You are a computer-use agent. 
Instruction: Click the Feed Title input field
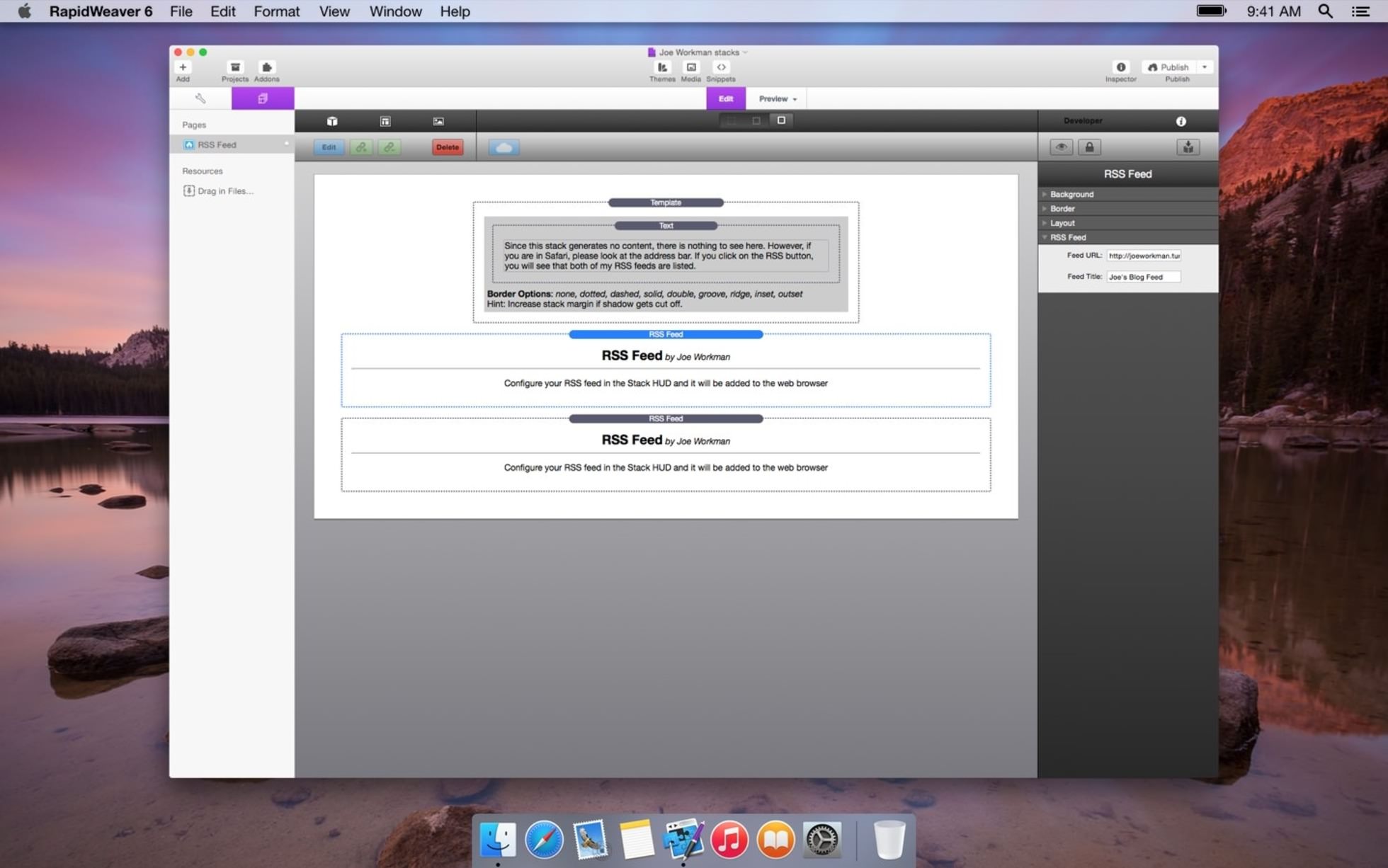click(x=1144, y=277)
